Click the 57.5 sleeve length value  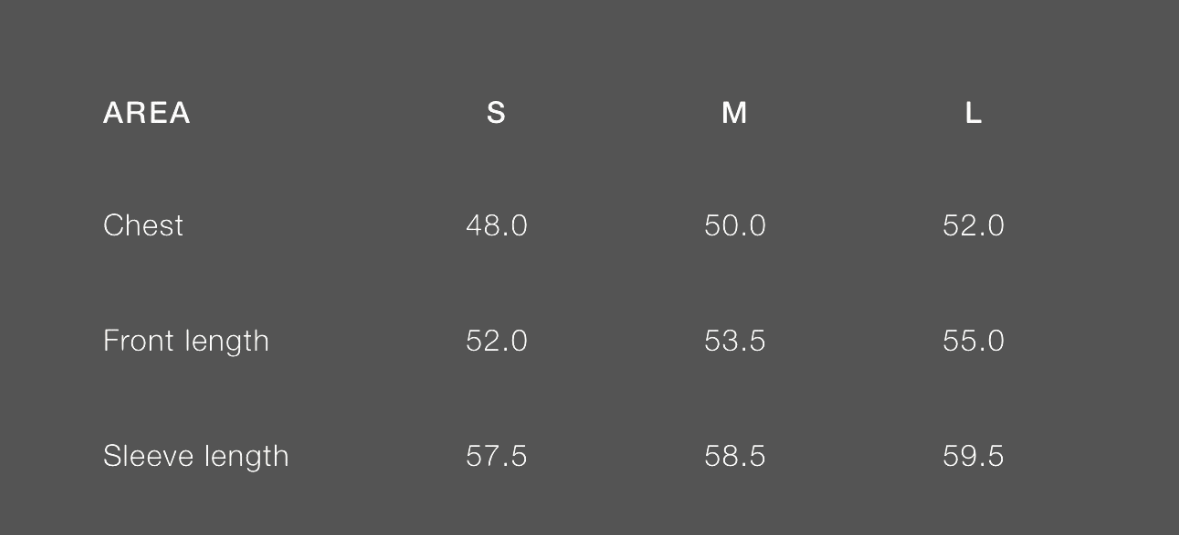pyautogui.click(x=496, y=456)
